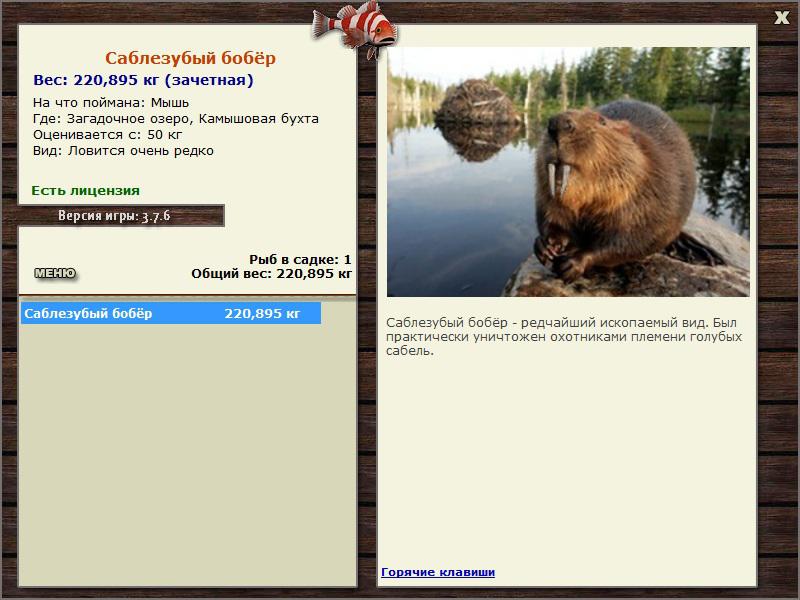The image size is (800, 600).
Task: Click the orange Саблезубый бобёр heading
Action: pos(190,58)
